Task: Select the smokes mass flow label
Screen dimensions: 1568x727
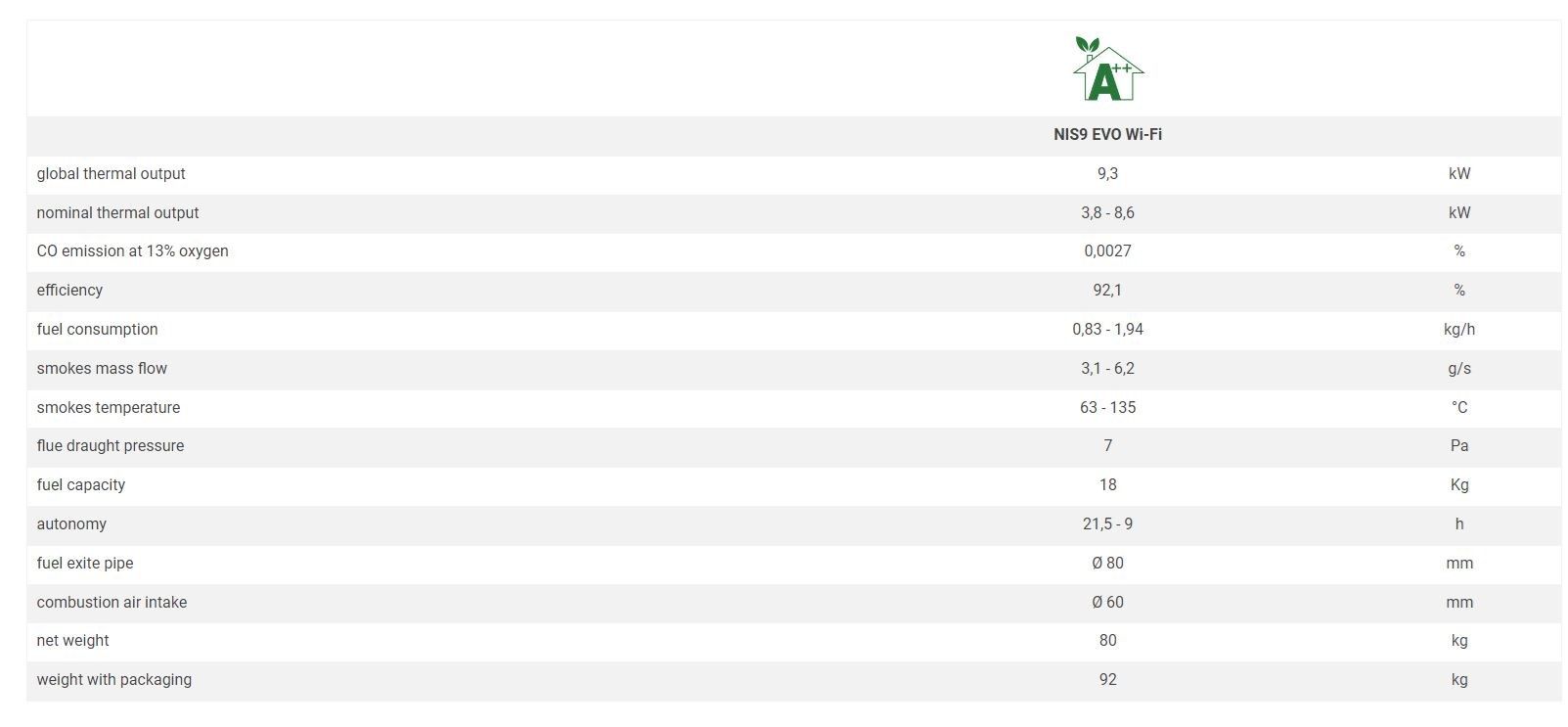Action: pos(102,369)
